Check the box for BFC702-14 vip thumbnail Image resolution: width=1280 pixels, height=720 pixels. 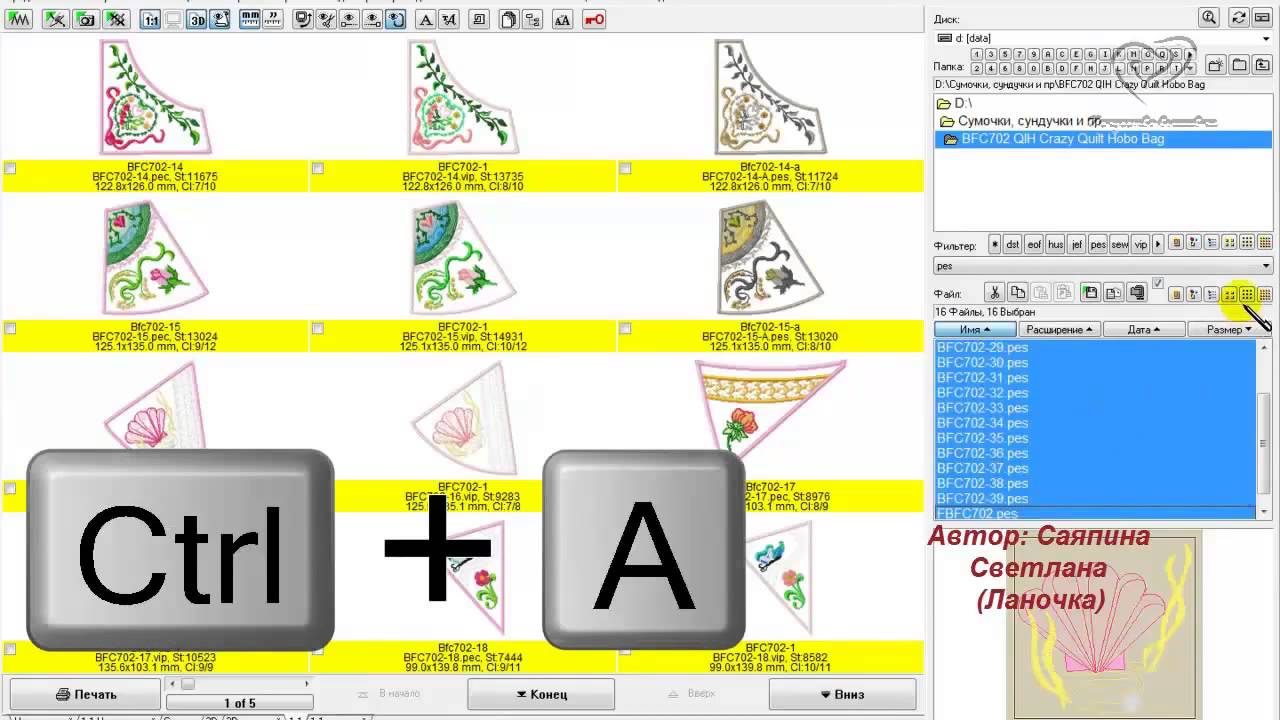(318, 168)
